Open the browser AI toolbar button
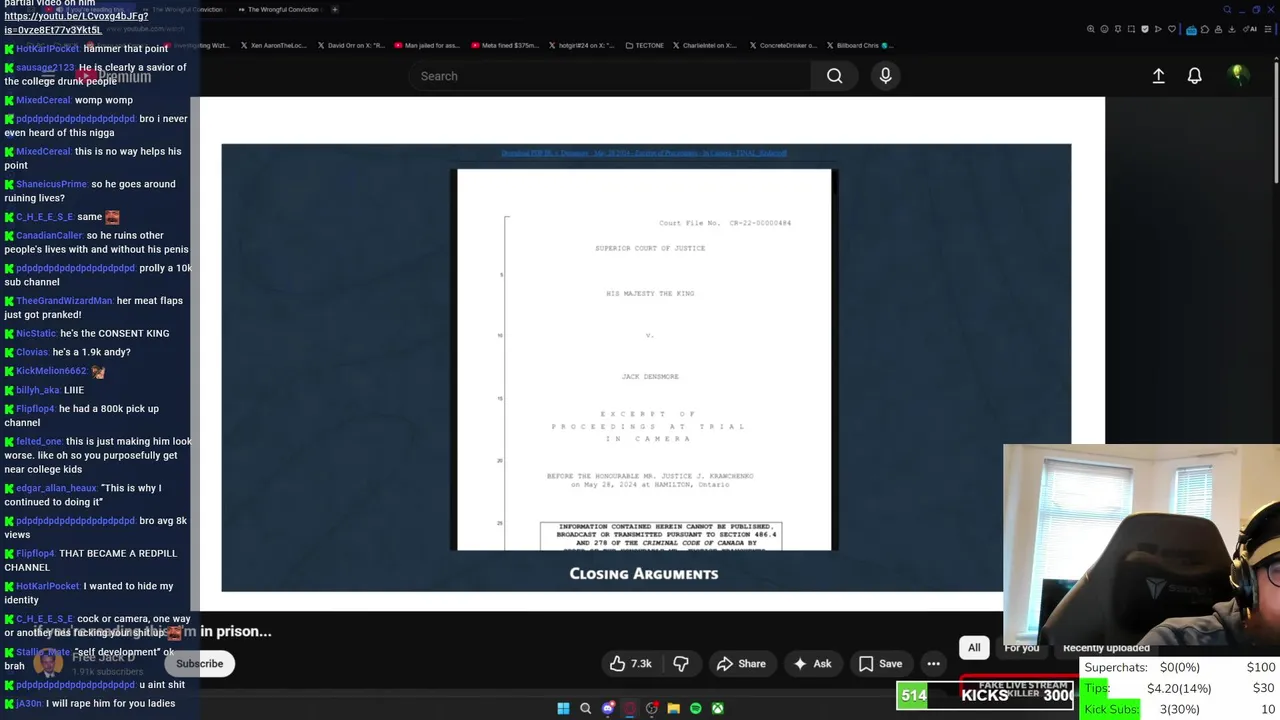Screen dimensions: 1280x720 (x=1249, y=29)
